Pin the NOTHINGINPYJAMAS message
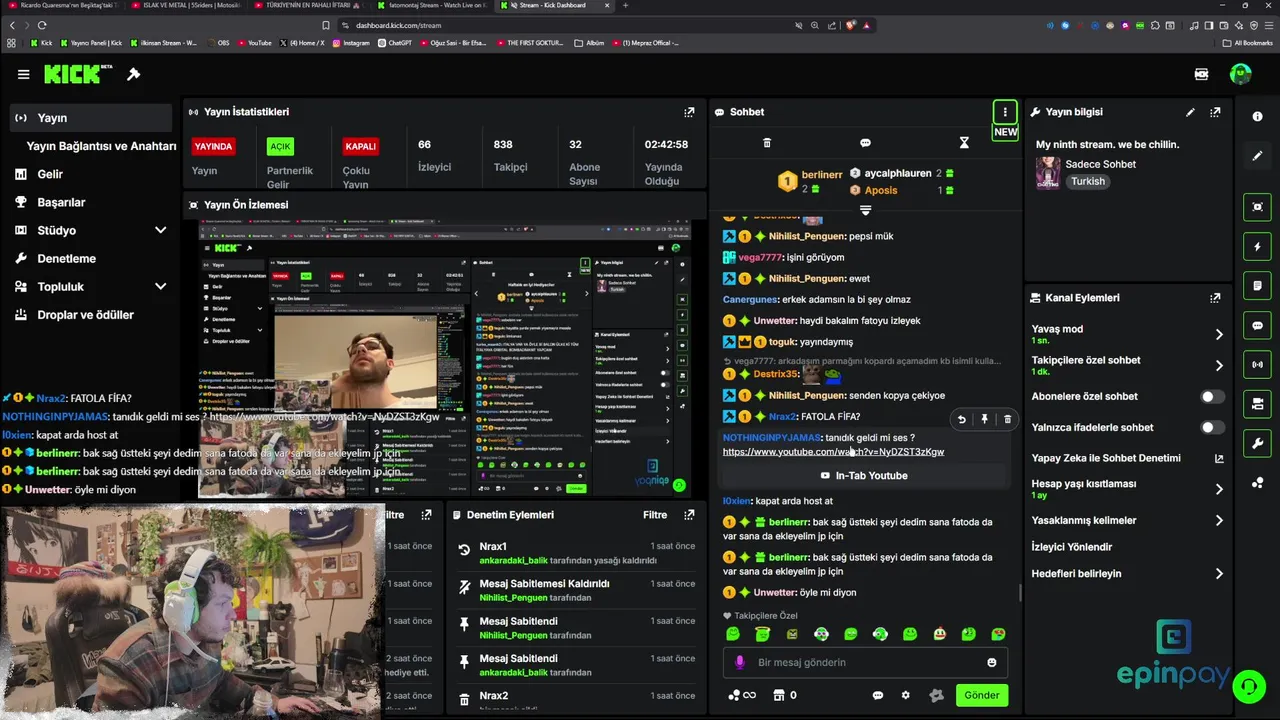Viewport: 1280px width, 720px height. (984, 419)
